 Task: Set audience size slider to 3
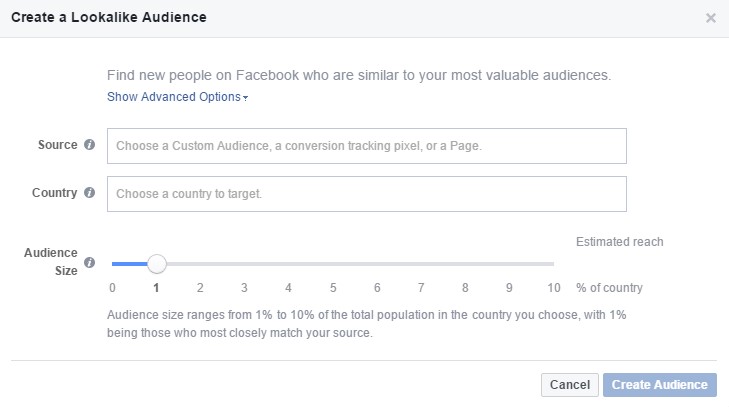[244, 264]
